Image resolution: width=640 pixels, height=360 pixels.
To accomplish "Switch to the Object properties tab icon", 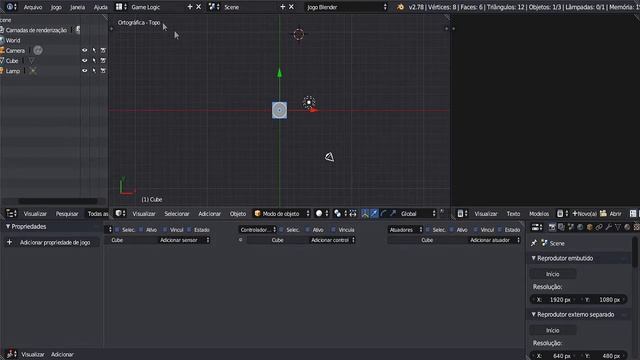I will click(589, 227).
